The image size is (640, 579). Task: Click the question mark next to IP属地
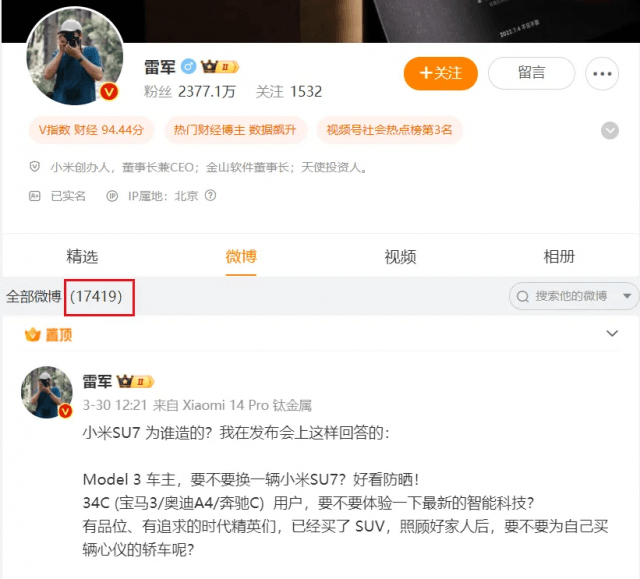[210, 195]
